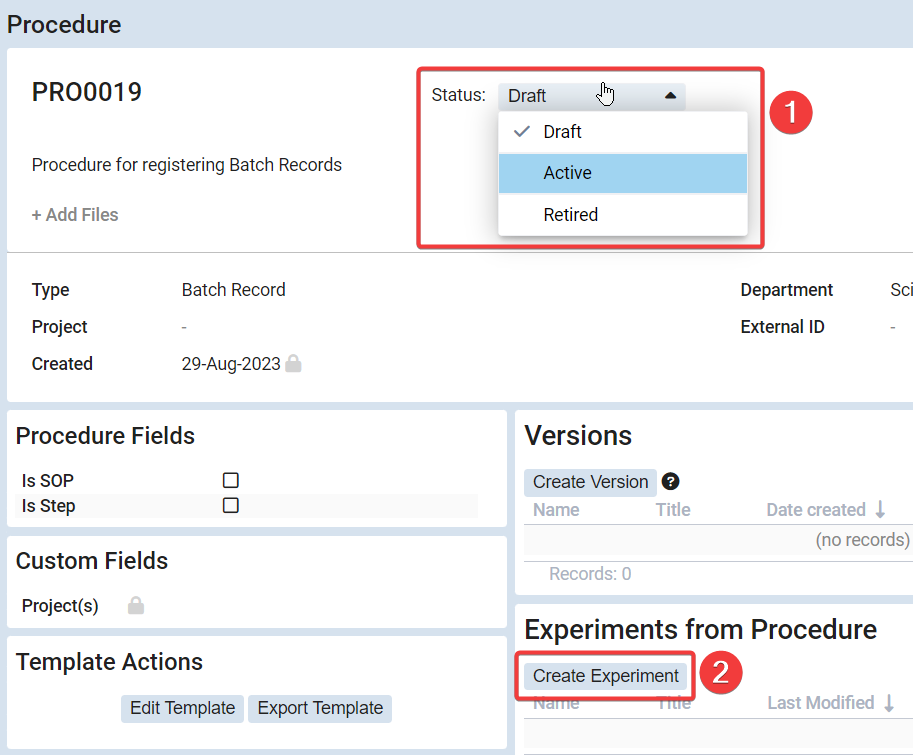Viewport: 913px width, 755px height.
Task: Collapse the Status dropdown showing Draft
Action: pyautogui.click(x=591, y=96)
